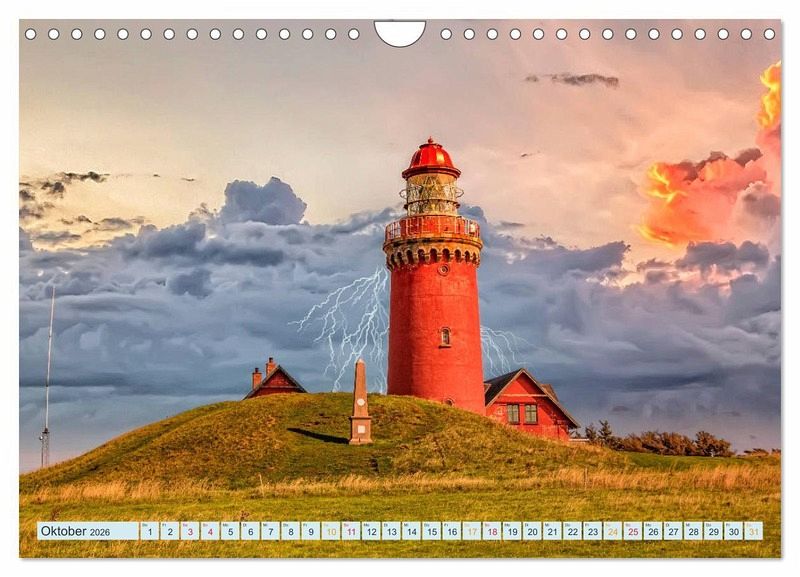Click the Saturday cell numbered 10
Screen dimensions: 800x577
pyautogui.click(x=331, y=531)
